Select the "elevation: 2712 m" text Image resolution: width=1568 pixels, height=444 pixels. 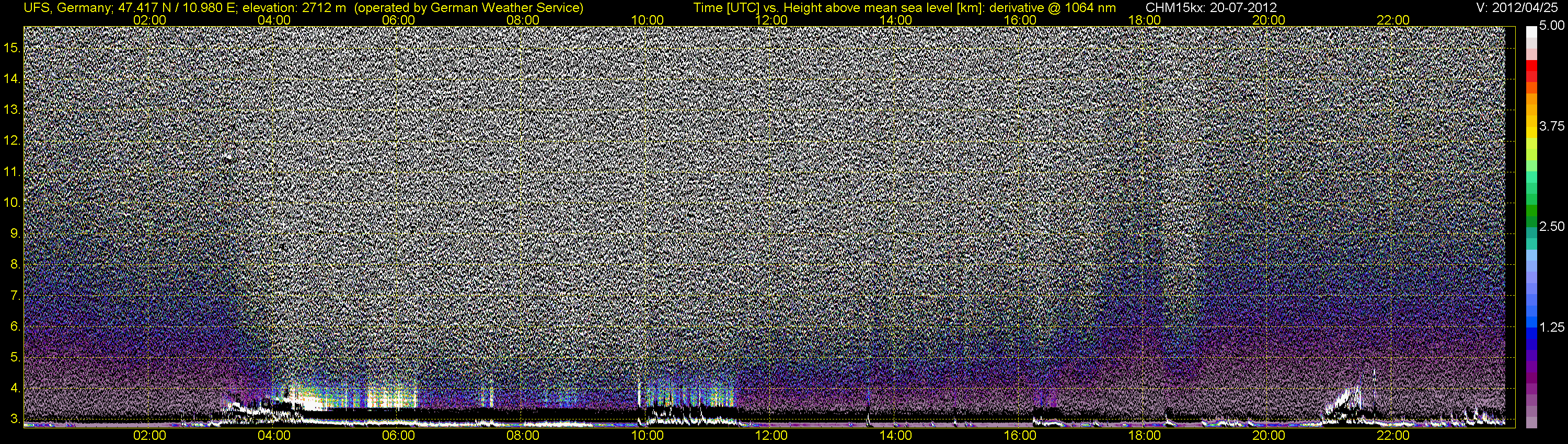tap(294, 8)
